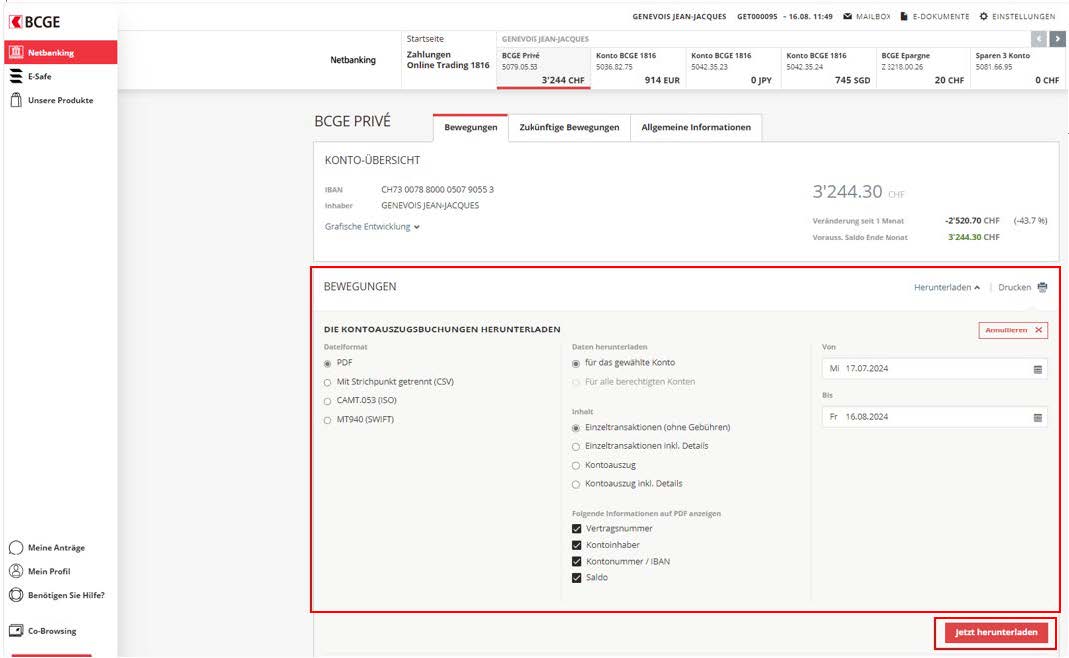Click the IBAN CH73 0078 8000 0507 9055 3
Screen dimensions: 1069x658
(437, 190)
